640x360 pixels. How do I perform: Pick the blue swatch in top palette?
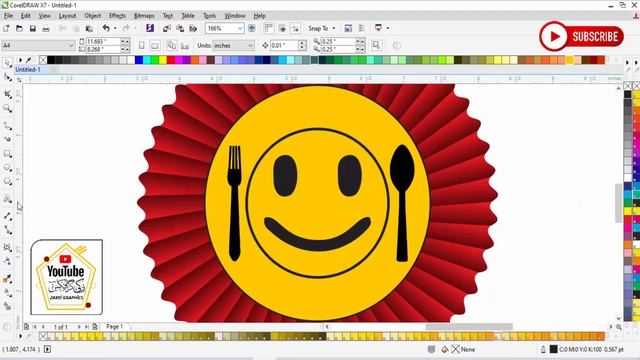pyautogui.click(x=139, y=60)
